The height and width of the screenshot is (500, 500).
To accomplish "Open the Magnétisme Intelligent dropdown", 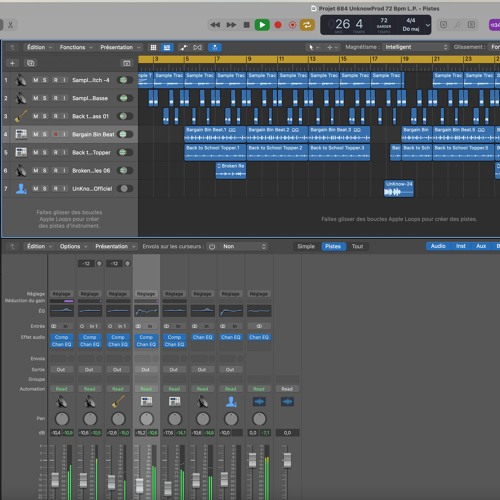I will (x=416, y=47).
